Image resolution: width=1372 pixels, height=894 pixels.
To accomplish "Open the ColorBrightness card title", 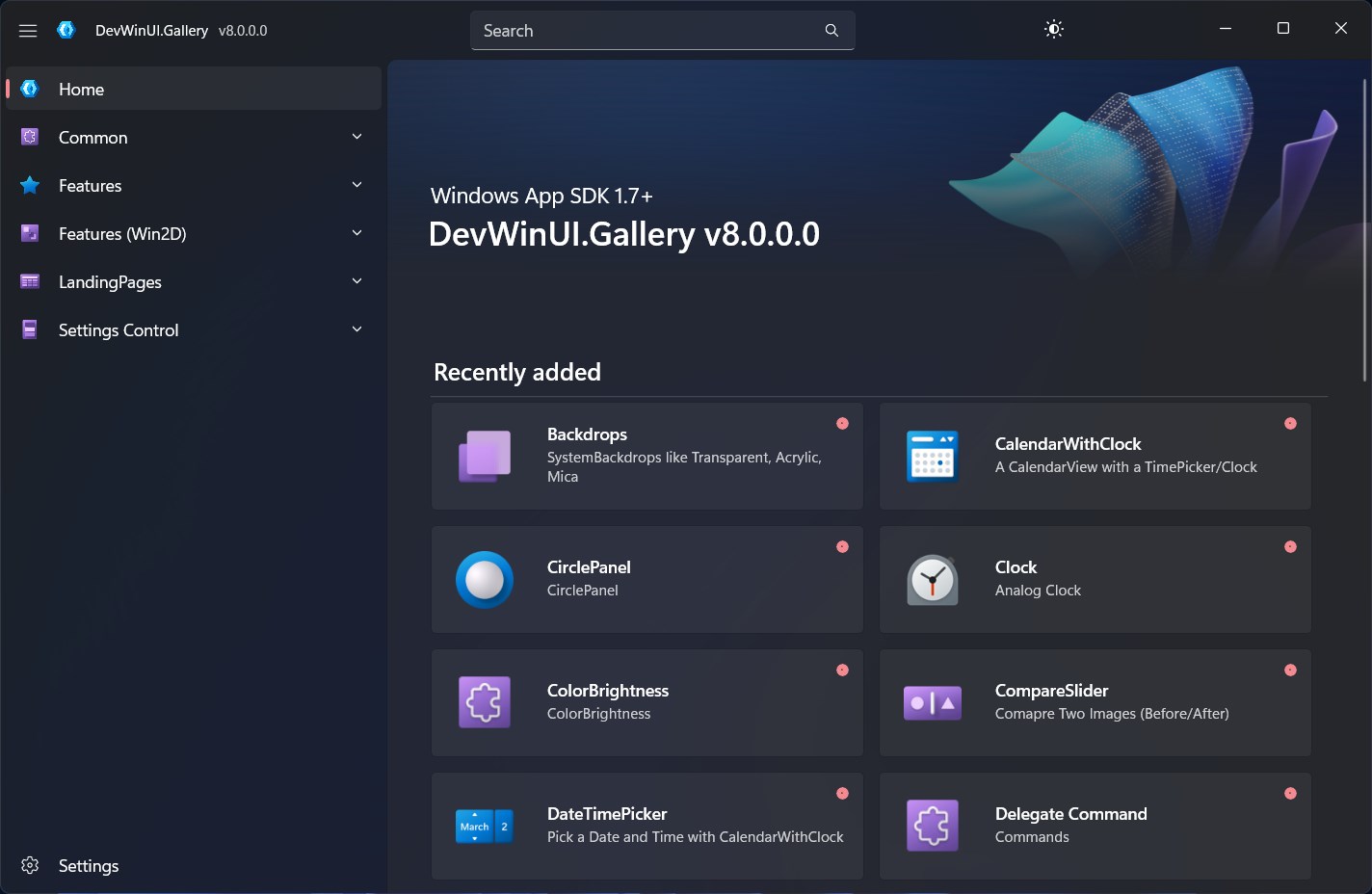I will click(x=608, y=691).
